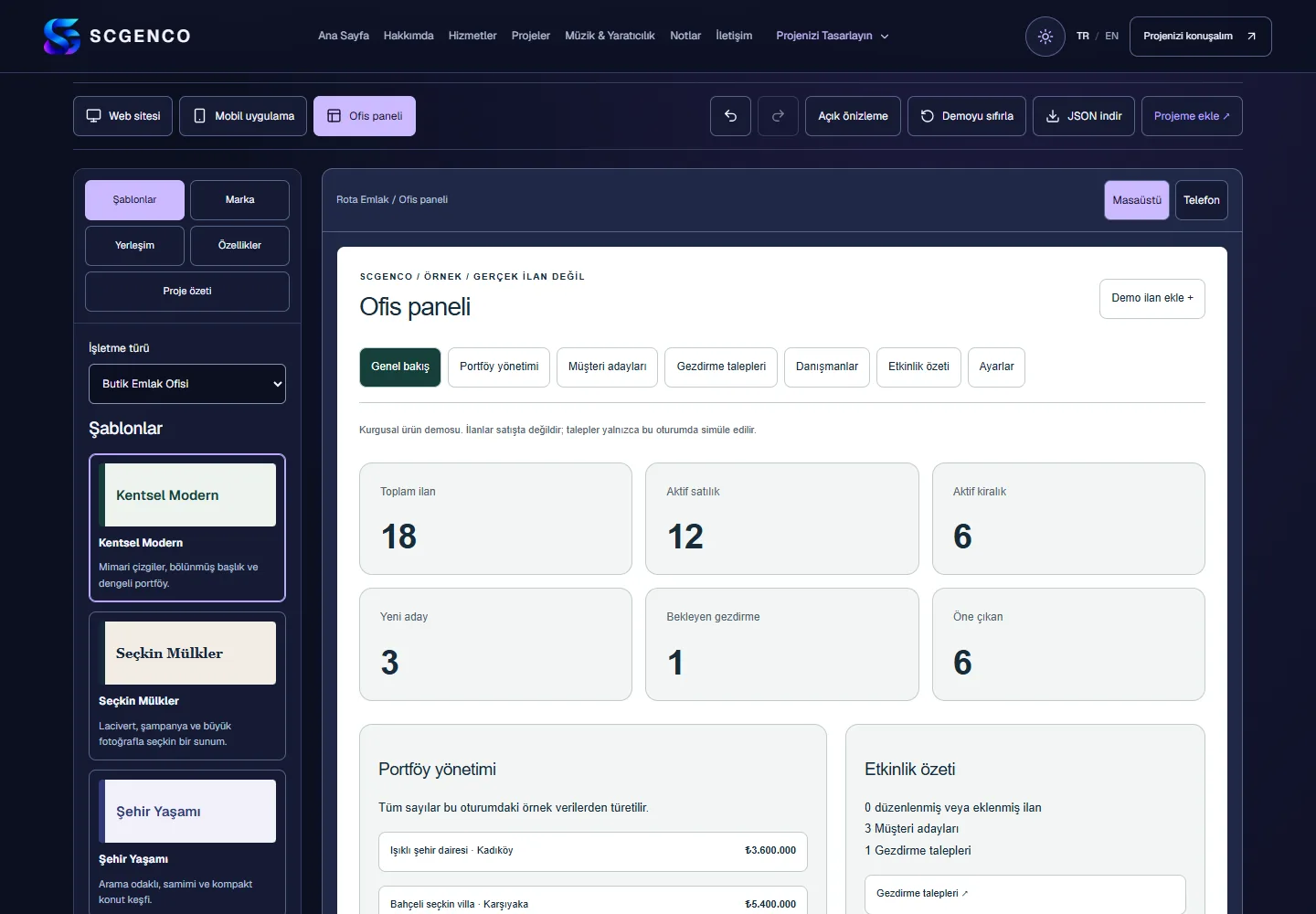Switch preview to Telefon view
Screen dimensions: 1316x914
point(1201,200)
